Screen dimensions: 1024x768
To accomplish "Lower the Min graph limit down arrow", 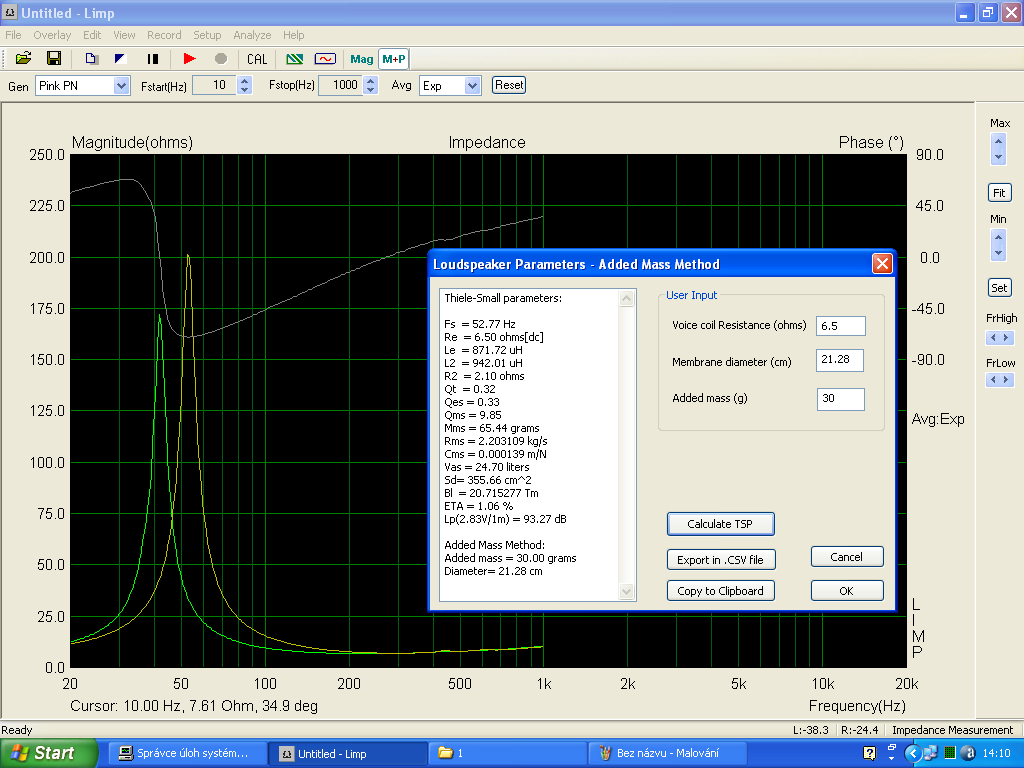I will [x=998, y=253].
